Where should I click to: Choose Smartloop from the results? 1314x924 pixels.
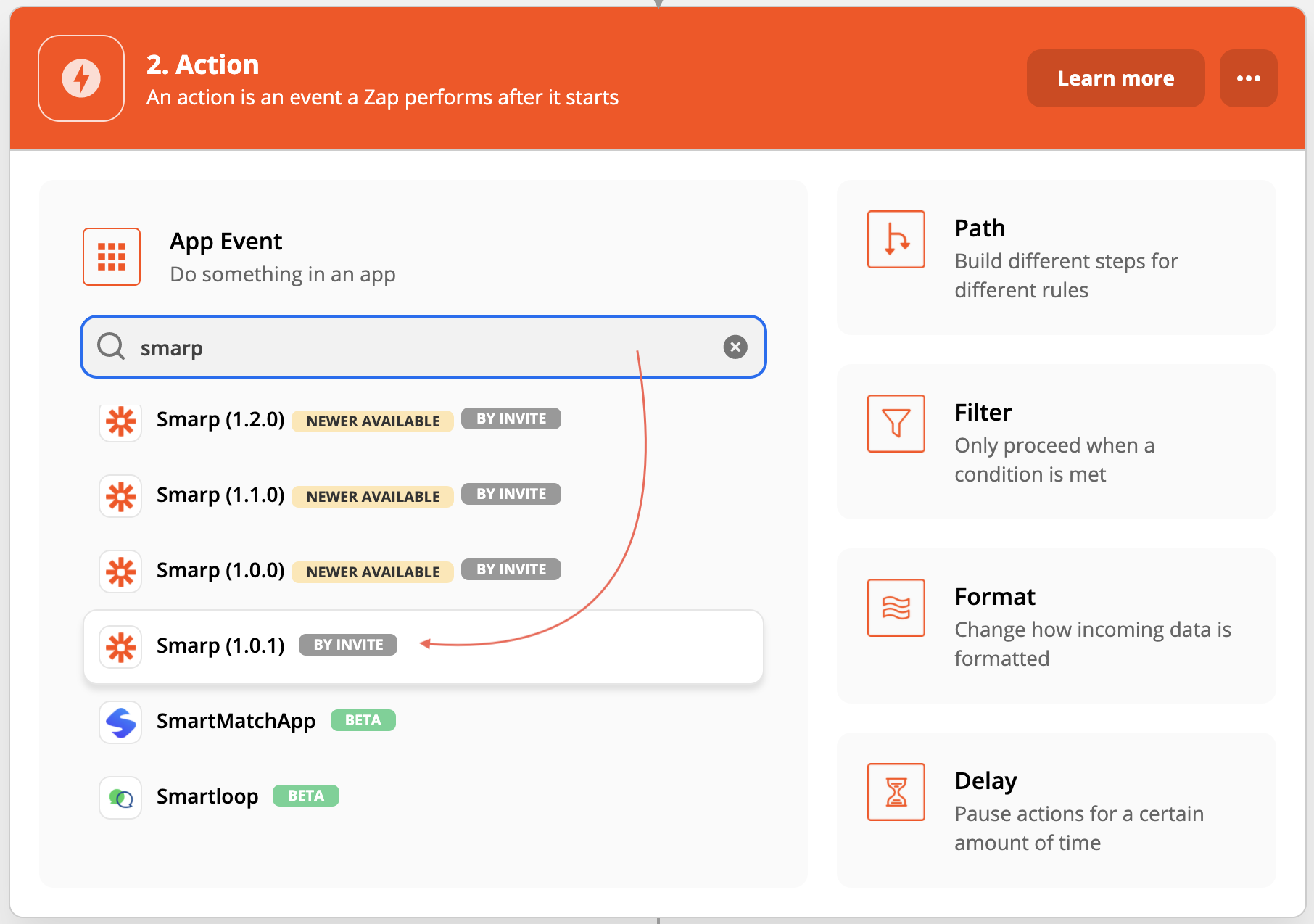423,798
